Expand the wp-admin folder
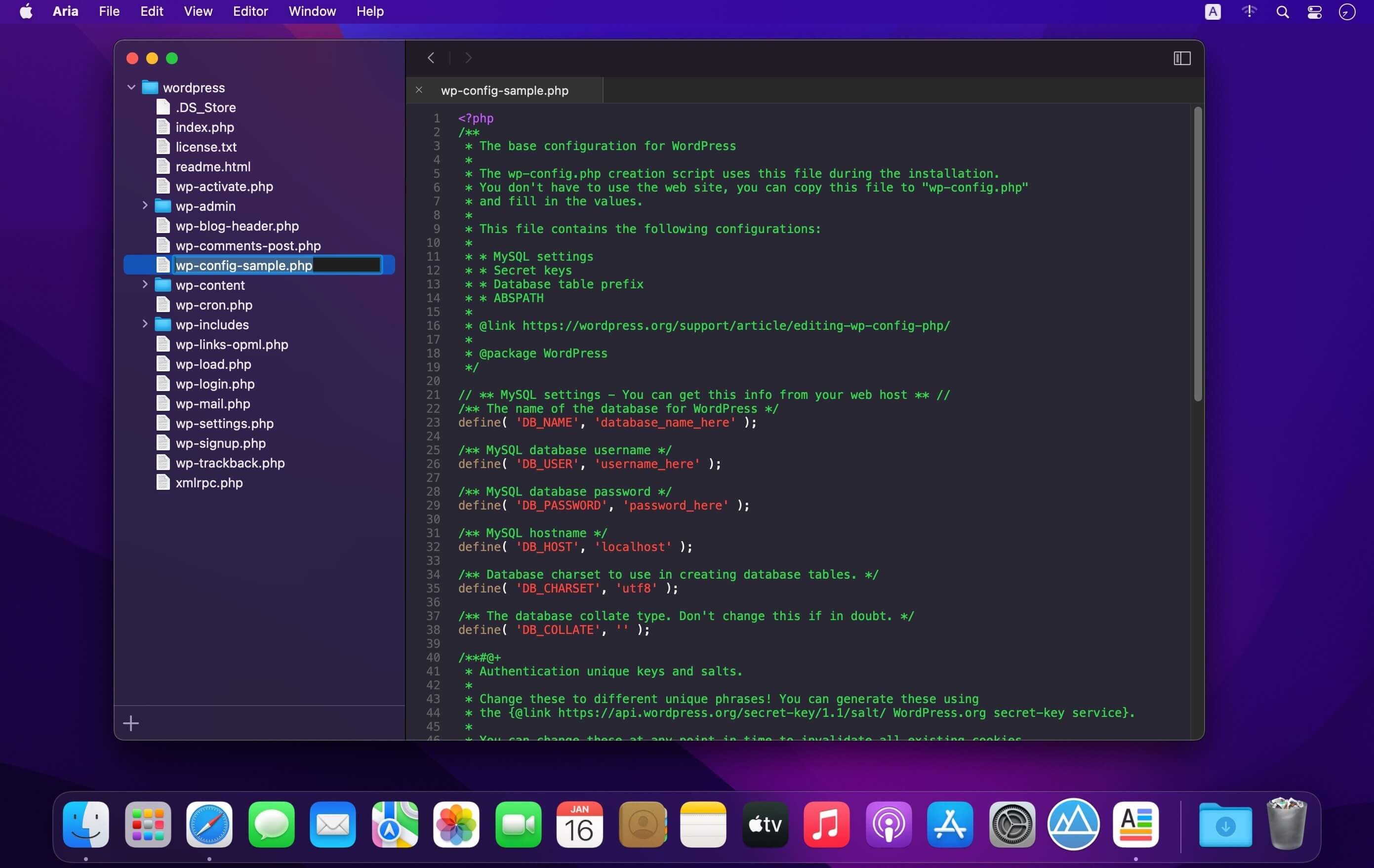Image resolution: width=1374 pixels, height=868 pixels. click(145, 205)
